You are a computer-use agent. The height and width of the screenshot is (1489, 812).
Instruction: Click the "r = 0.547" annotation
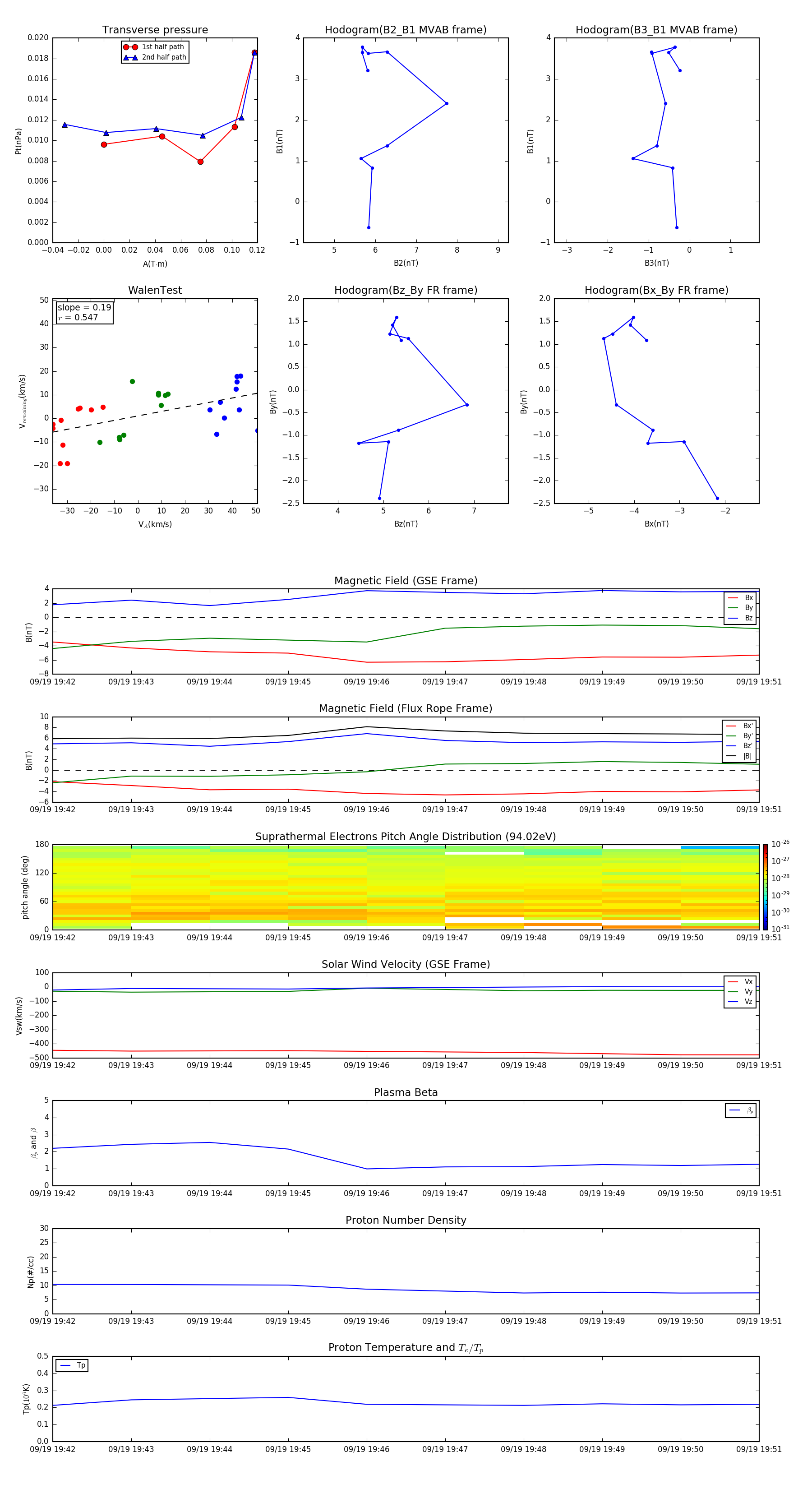tap(78, 317)
